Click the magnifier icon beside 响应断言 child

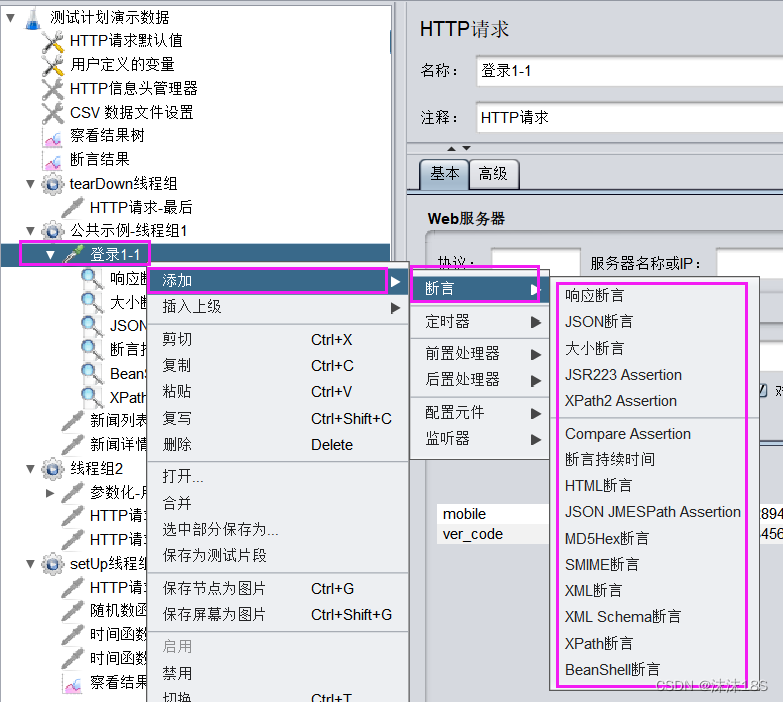point(92,279)
